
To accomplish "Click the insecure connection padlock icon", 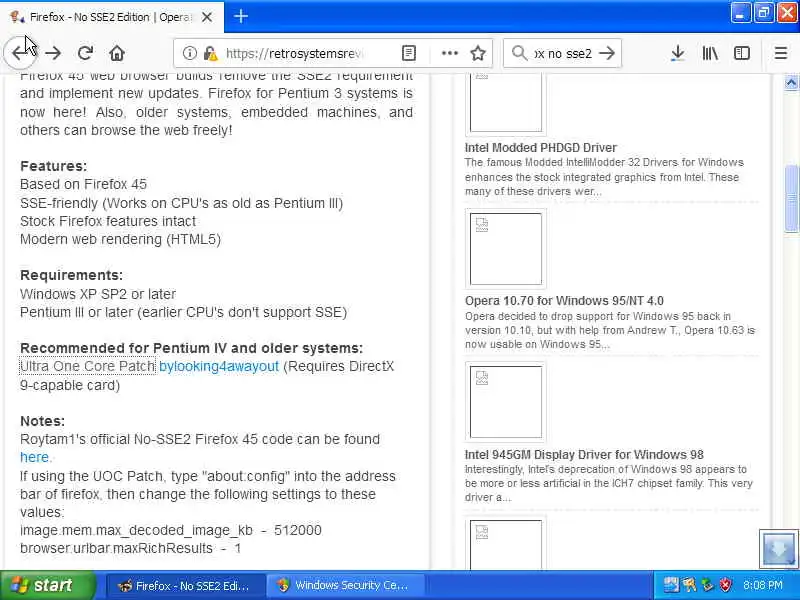I will coord(210,53).
